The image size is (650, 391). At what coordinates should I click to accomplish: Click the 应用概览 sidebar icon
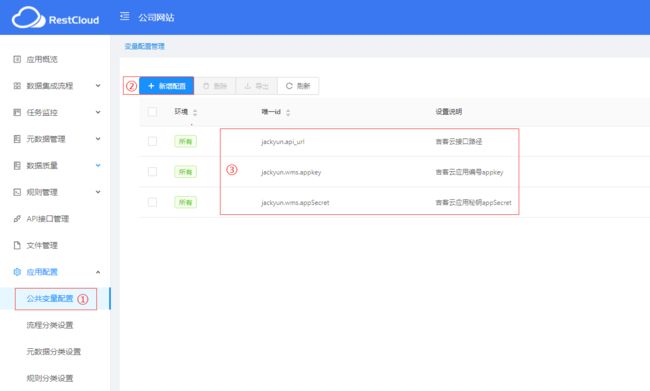17,59
